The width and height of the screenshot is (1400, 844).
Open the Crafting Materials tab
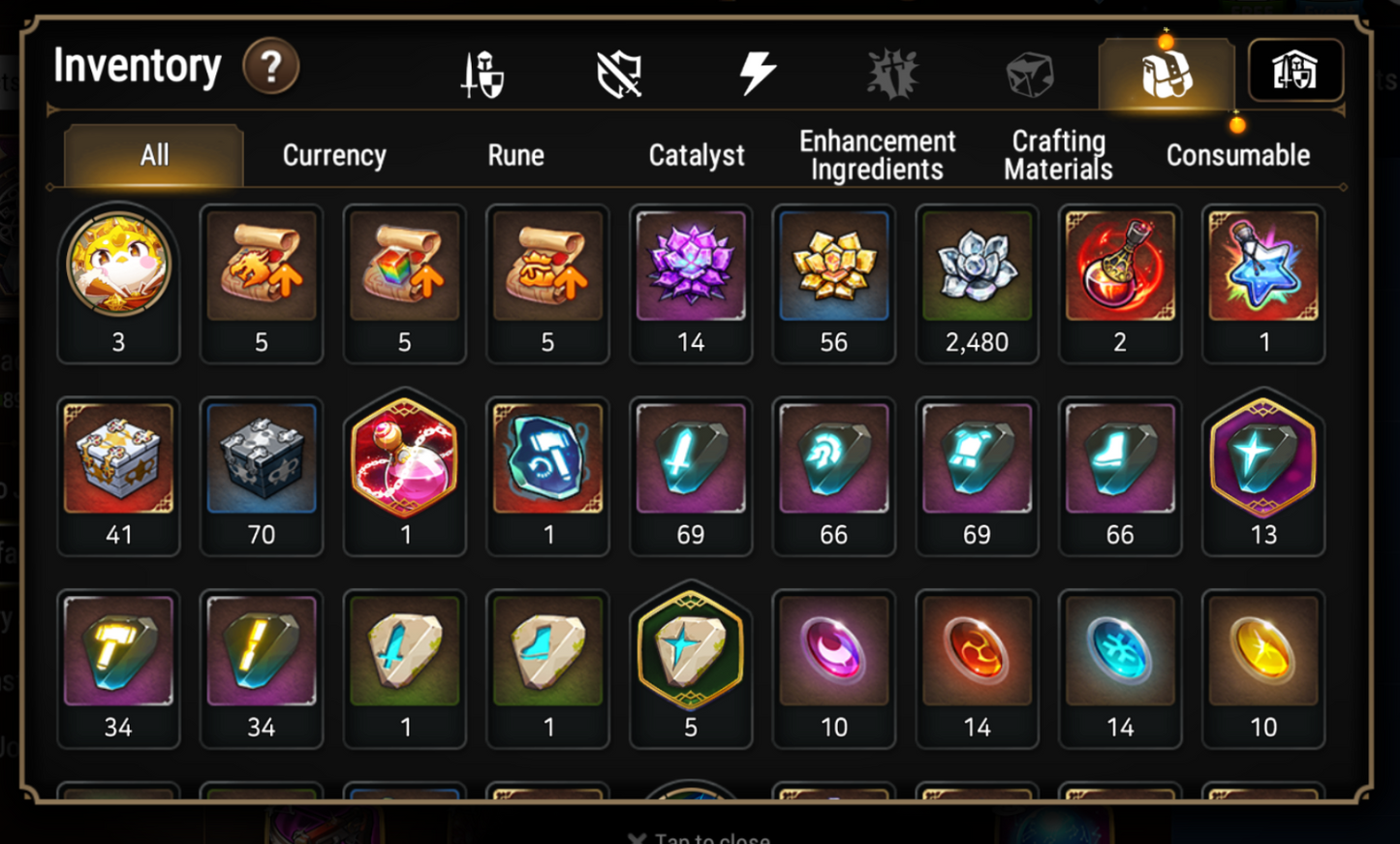[1058, 155]
